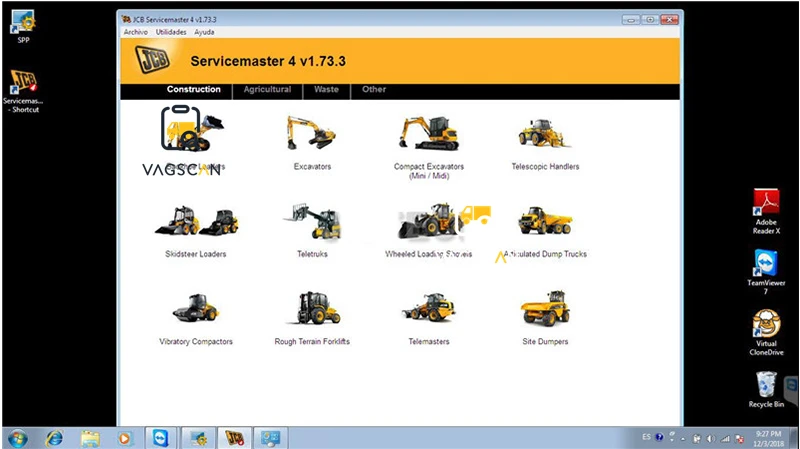Screen dimensions: 800x449
Task: Click the blue help question-mark tray icon
Action: 659,437
